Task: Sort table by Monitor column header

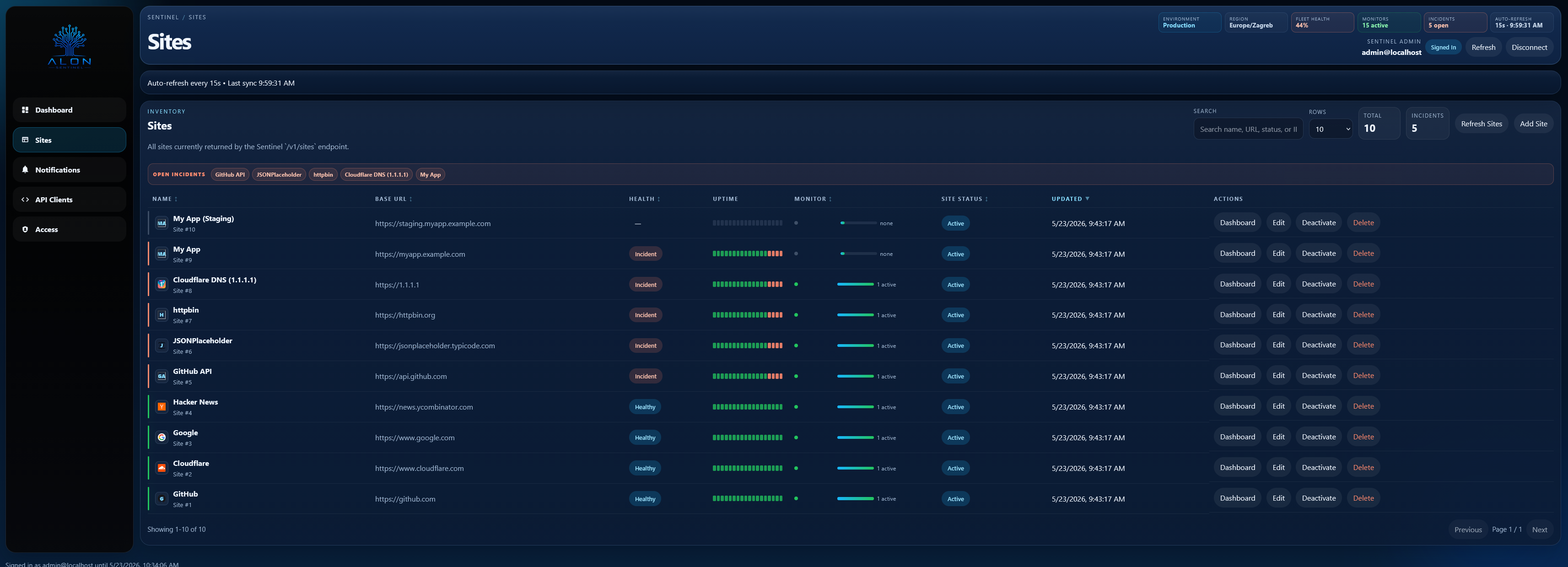Action: 813,199
